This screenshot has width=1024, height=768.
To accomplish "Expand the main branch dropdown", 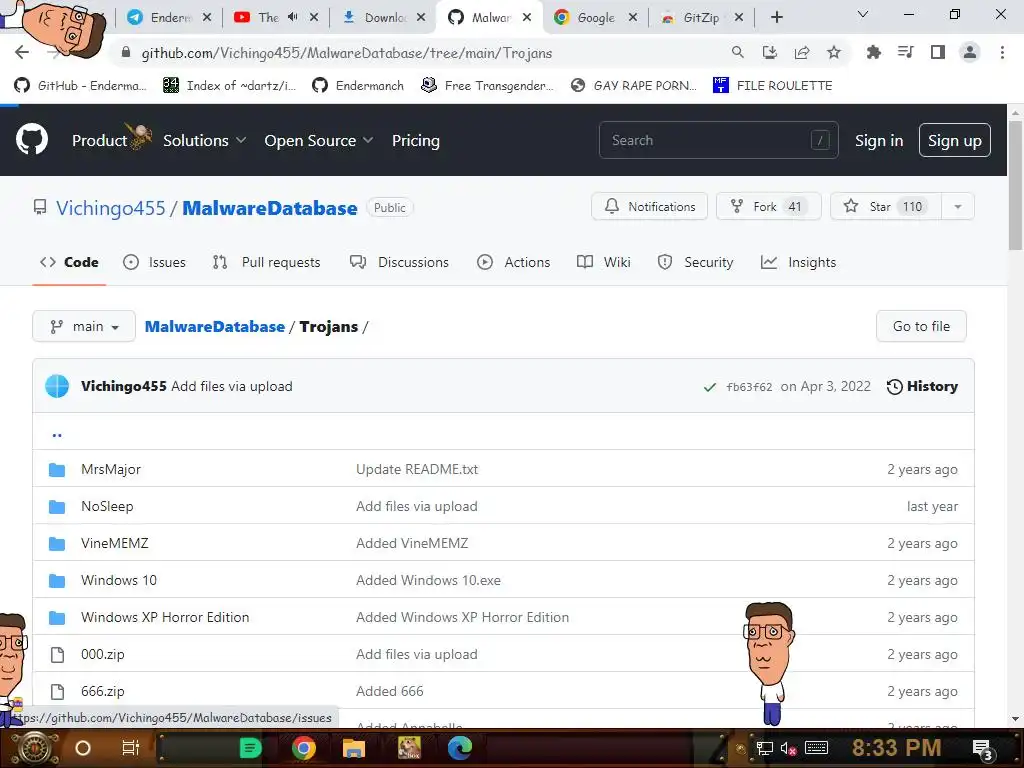I will click(x=84, y=326).
